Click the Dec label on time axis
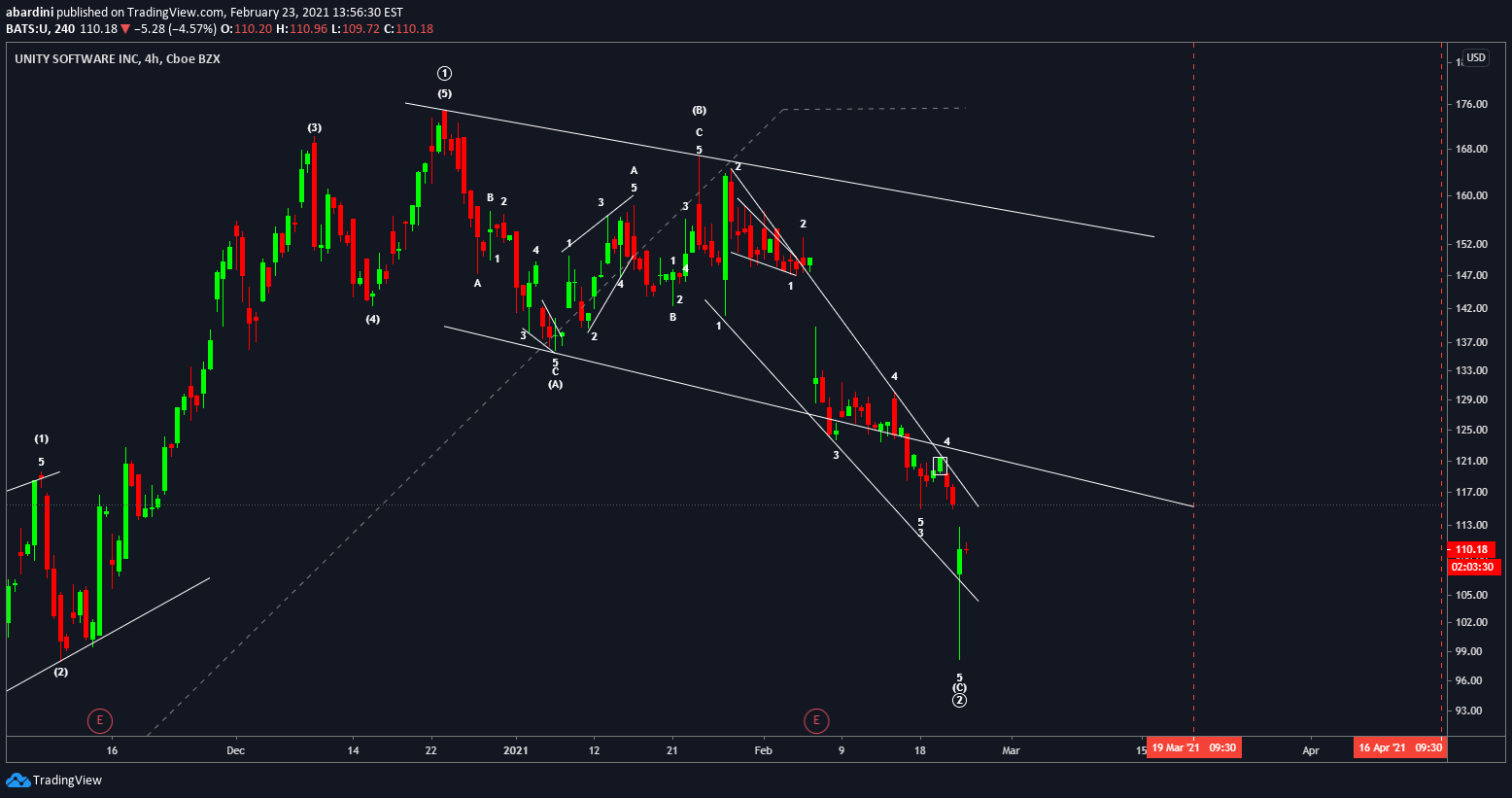Screen dimensions: 1512x798 tap(234, 750)
